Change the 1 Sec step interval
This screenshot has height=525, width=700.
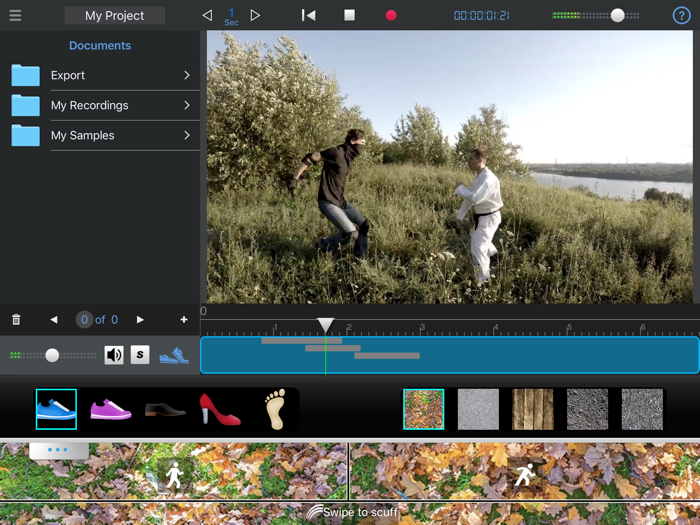231,17
